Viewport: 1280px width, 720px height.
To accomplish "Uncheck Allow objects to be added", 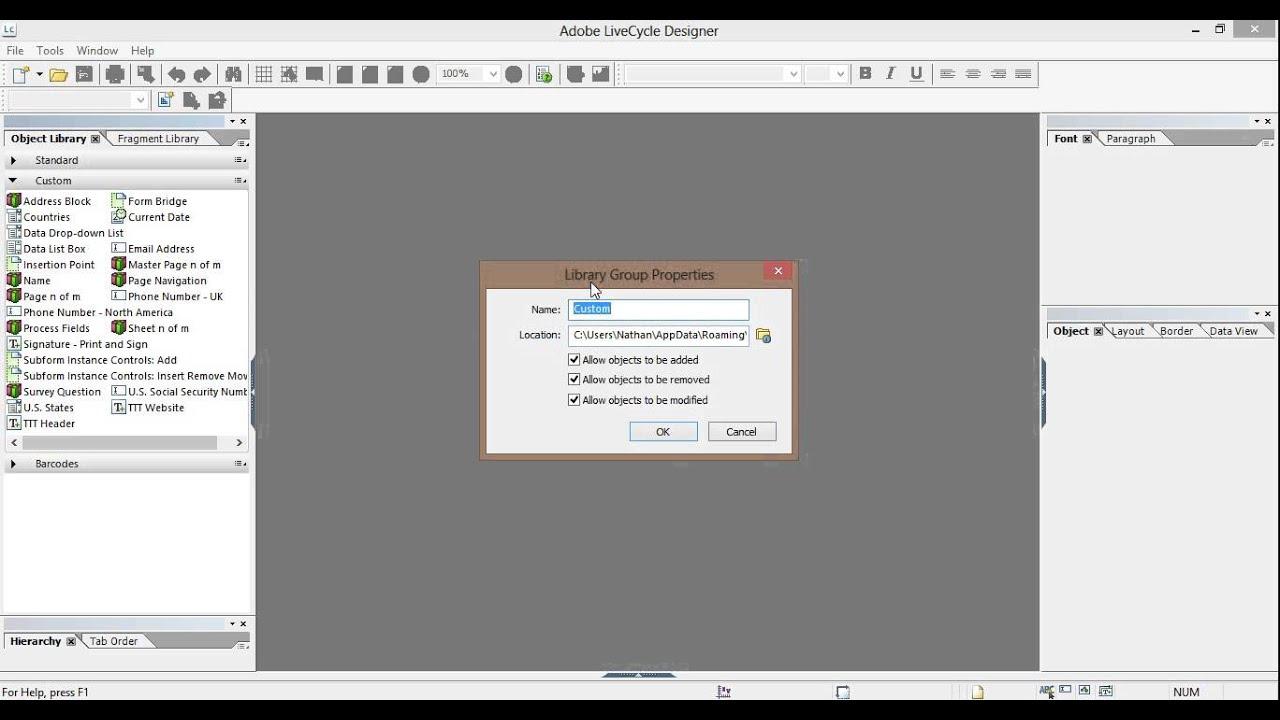I will [x=574, y=360].
